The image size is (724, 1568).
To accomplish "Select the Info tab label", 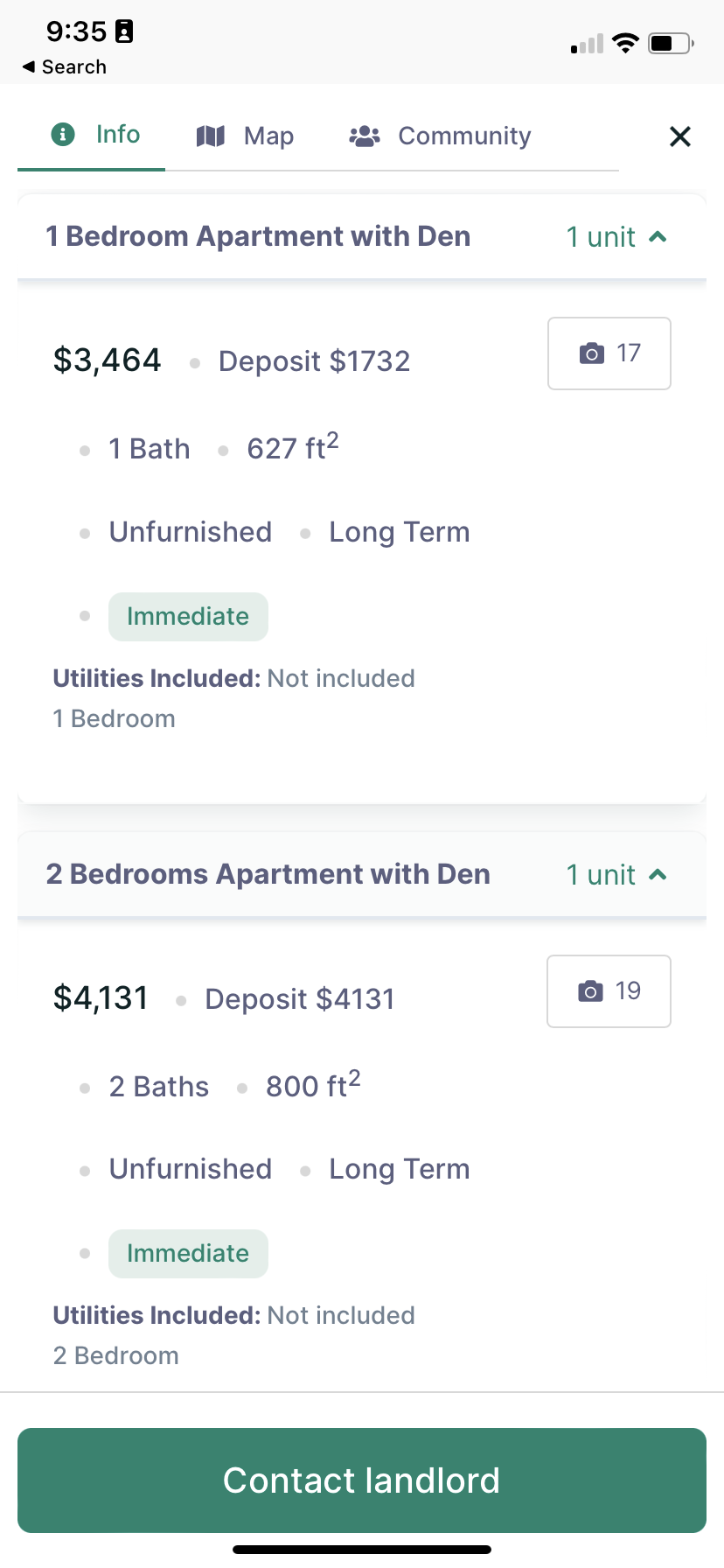I will click(118, 135).
